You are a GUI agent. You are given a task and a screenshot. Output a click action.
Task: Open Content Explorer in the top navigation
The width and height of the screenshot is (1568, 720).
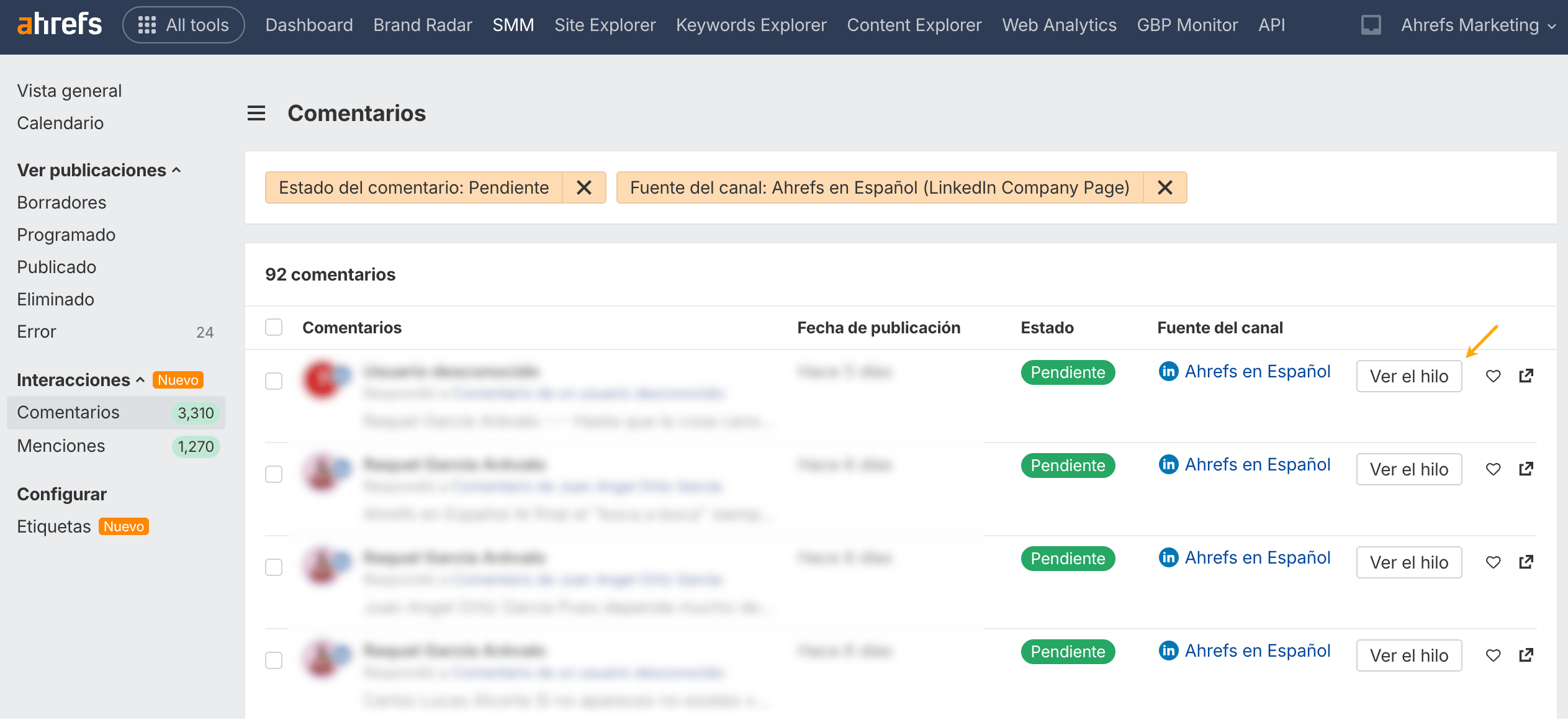914,25
